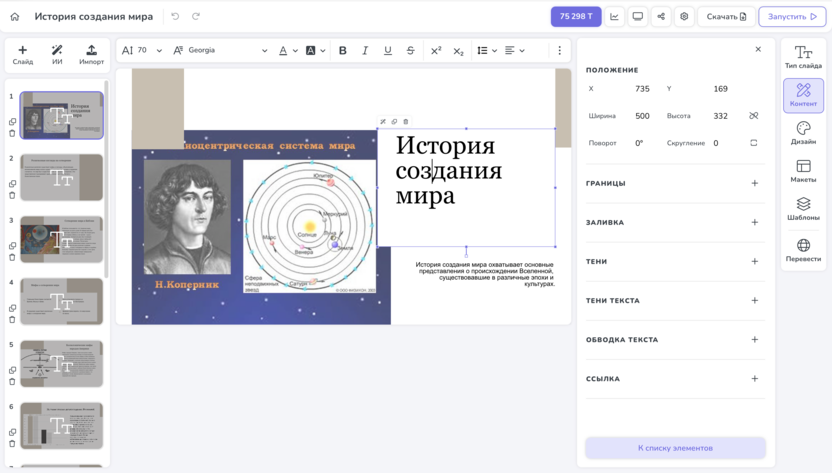The height and width of the screenshot is (473, 832).
Task: Download presentation with Скачать
Action: click(726, 16)
